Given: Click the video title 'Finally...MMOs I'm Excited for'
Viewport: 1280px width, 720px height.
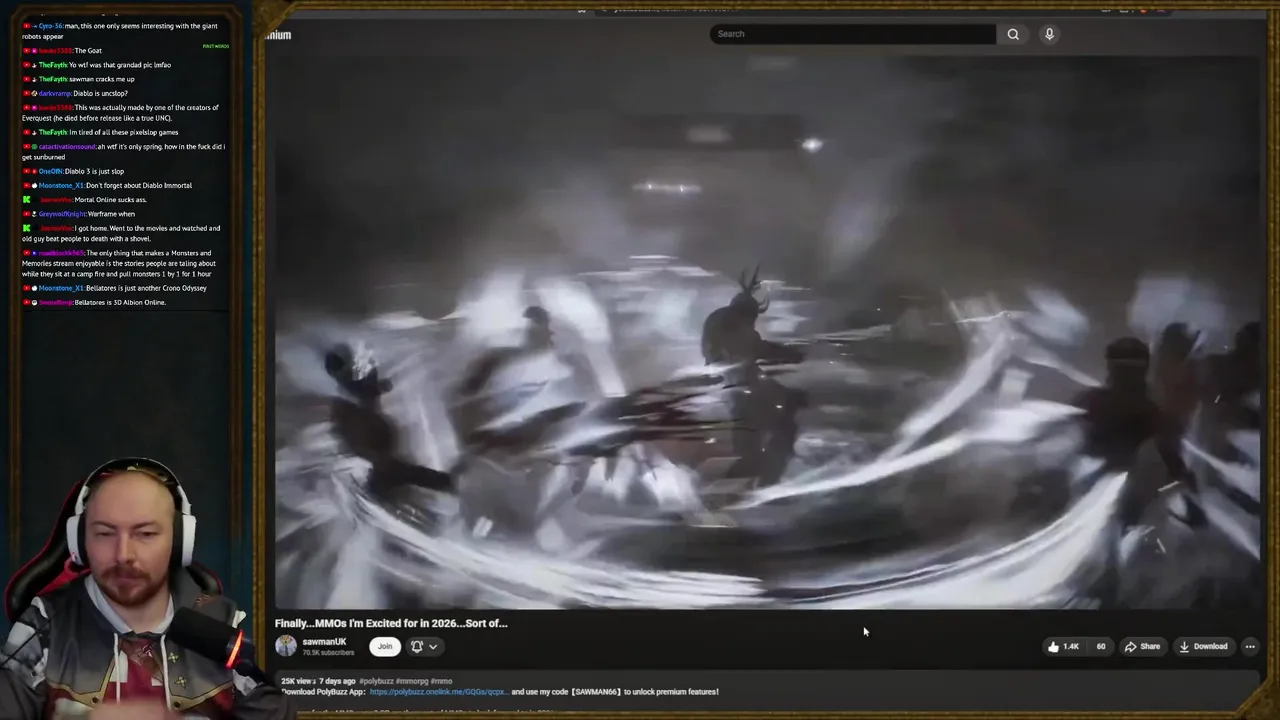Looking at the screenshot, I should (x=391, y=623).
